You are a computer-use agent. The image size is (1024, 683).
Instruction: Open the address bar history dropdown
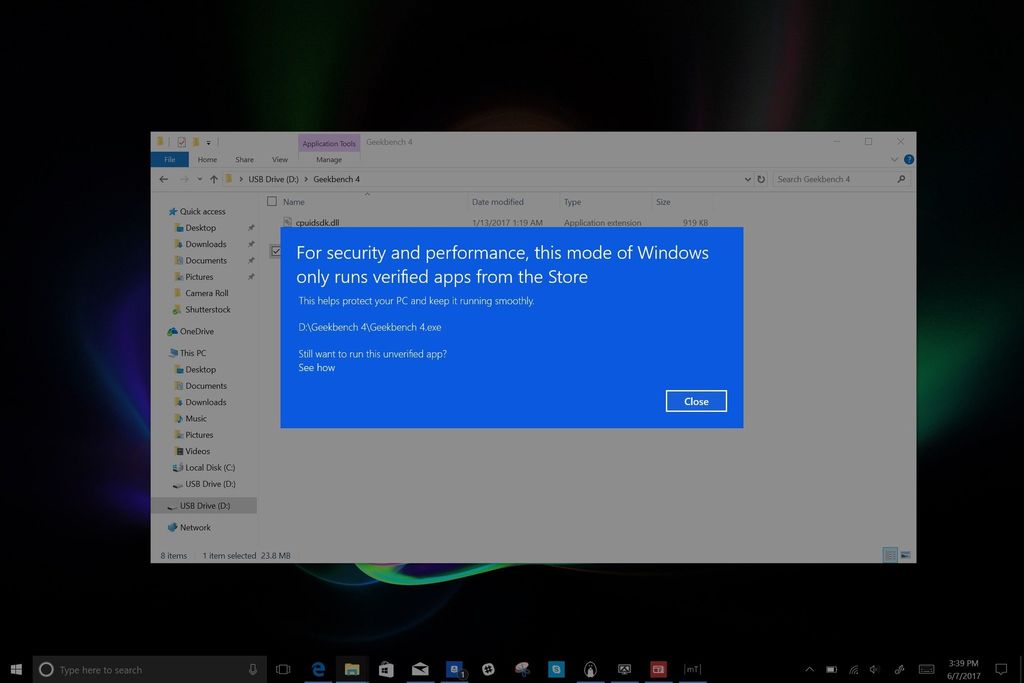pyautogui.click(x=747, y=179)
